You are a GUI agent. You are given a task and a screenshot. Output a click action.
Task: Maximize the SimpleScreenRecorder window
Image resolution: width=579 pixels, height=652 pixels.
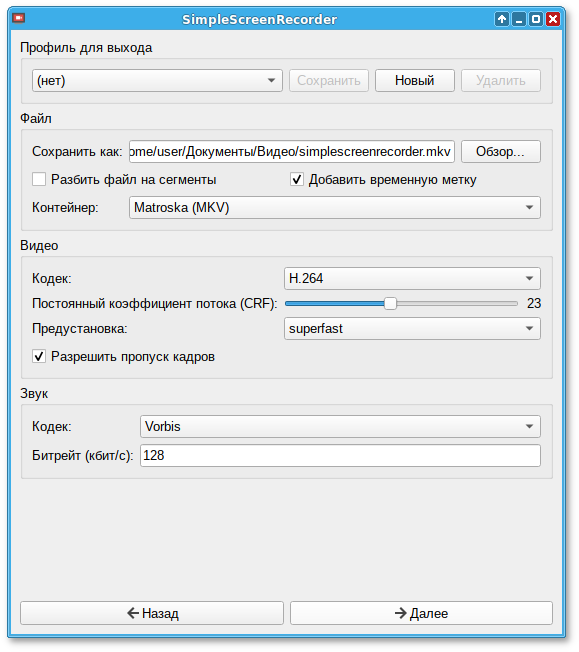[536, 19]
